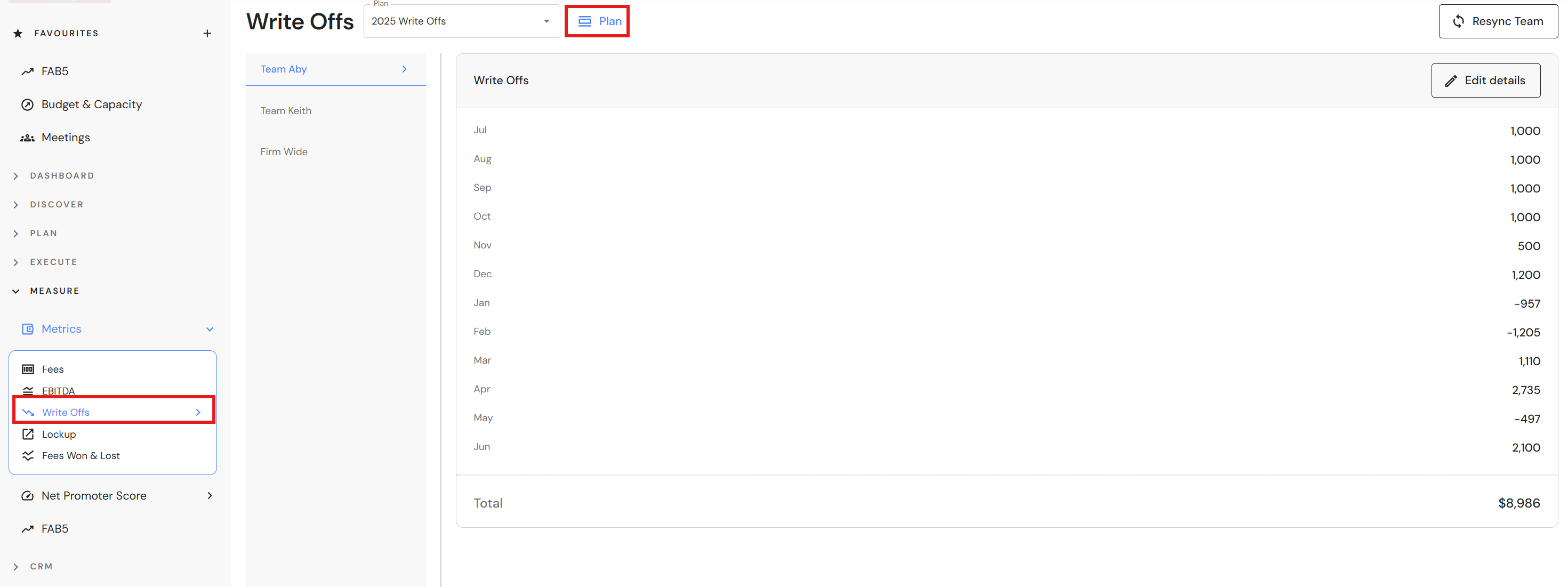Click the Budget & Capacity gauge icon
This screenshot has width=1568, height=587.
tap(27, 104)
